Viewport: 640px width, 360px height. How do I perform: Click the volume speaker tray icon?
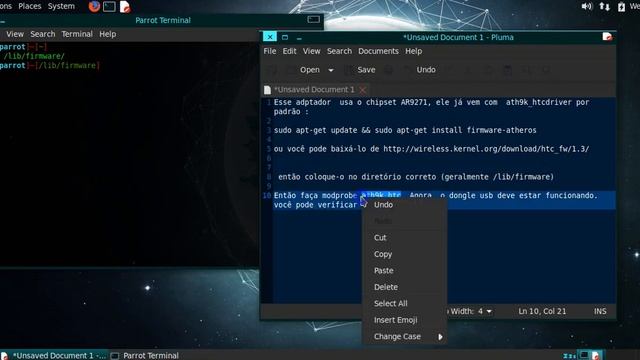pyautogui.click(x=587, y=6)
